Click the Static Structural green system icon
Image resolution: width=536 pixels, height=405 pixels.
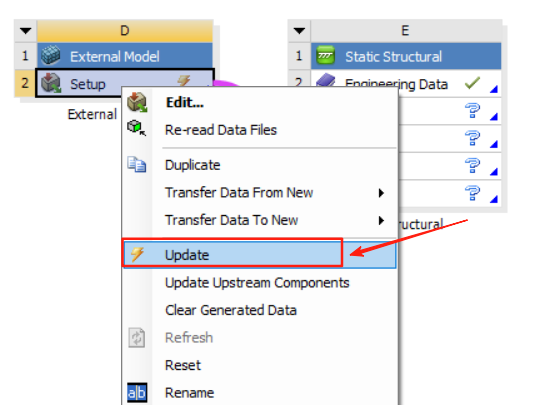(325, 56)
